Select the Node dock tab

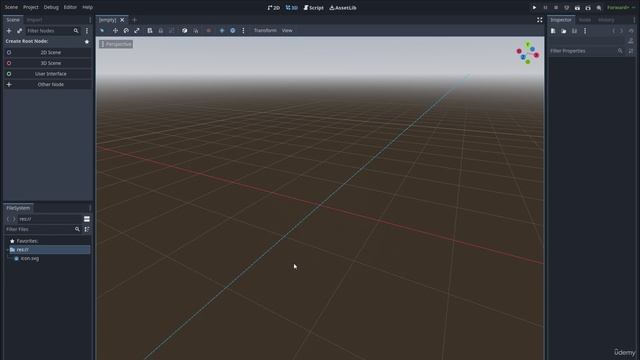click(x=584, y=20)
